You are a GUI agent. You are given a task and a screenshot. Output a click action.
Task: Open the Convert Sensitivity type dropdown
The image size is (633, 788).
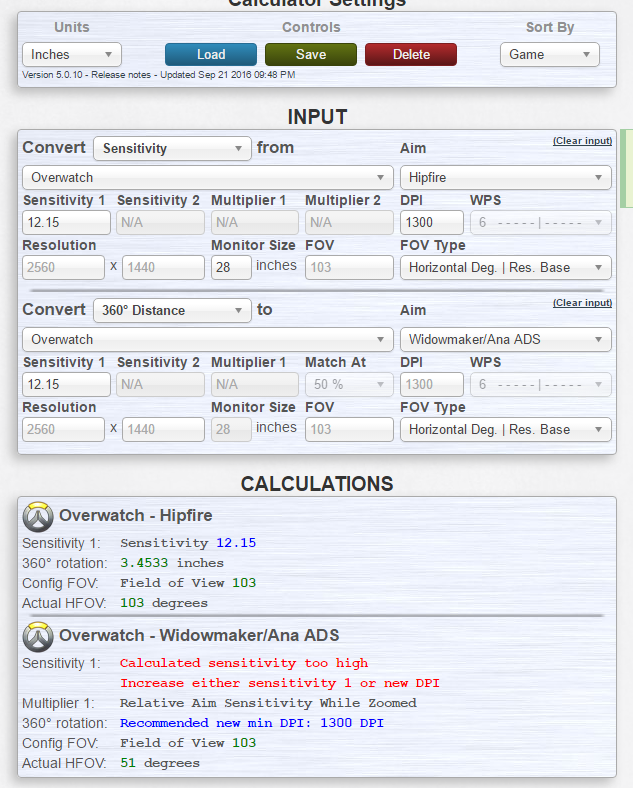tap(172, 148)
